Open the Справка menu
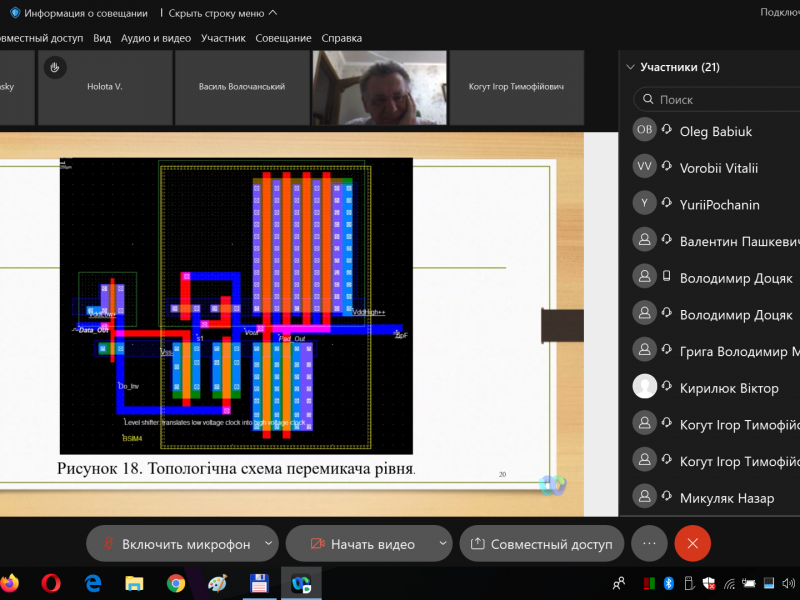 (341, 38)
